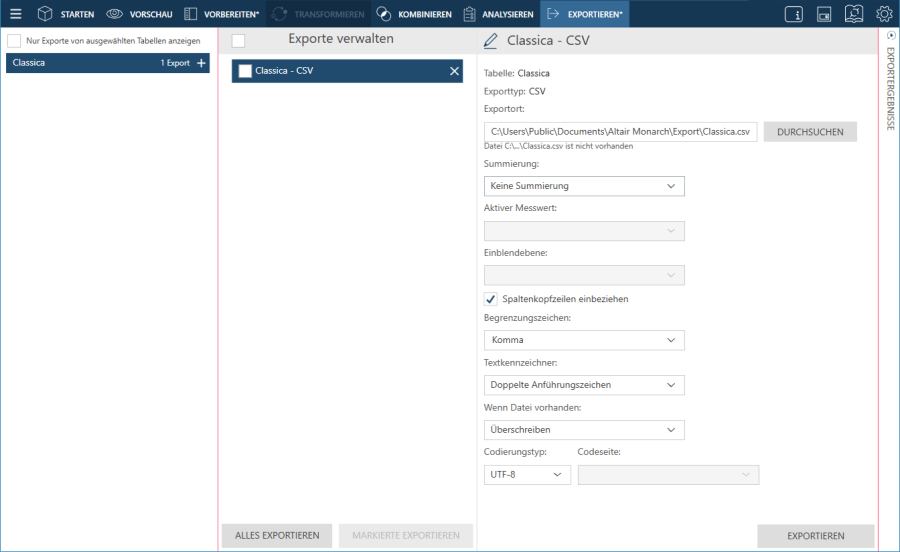
Task: Open the Summierung dropdown
Action: (x=584, y=186)
